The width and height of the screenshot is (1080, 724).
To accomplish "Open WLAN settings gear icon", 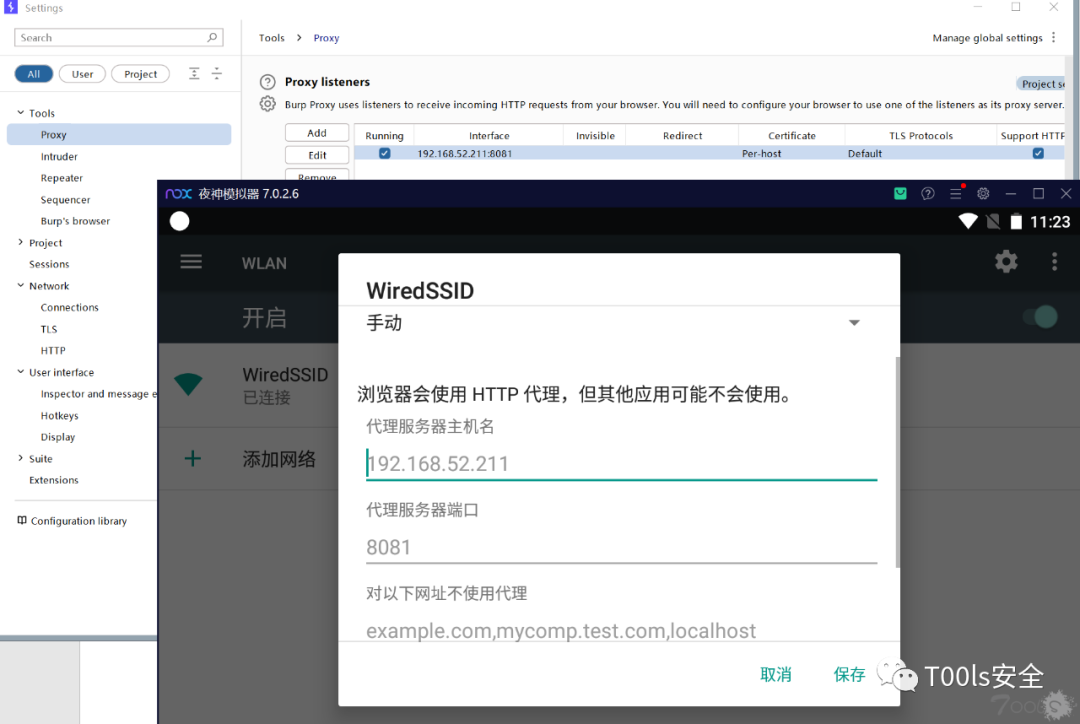I will point(1006,261).
